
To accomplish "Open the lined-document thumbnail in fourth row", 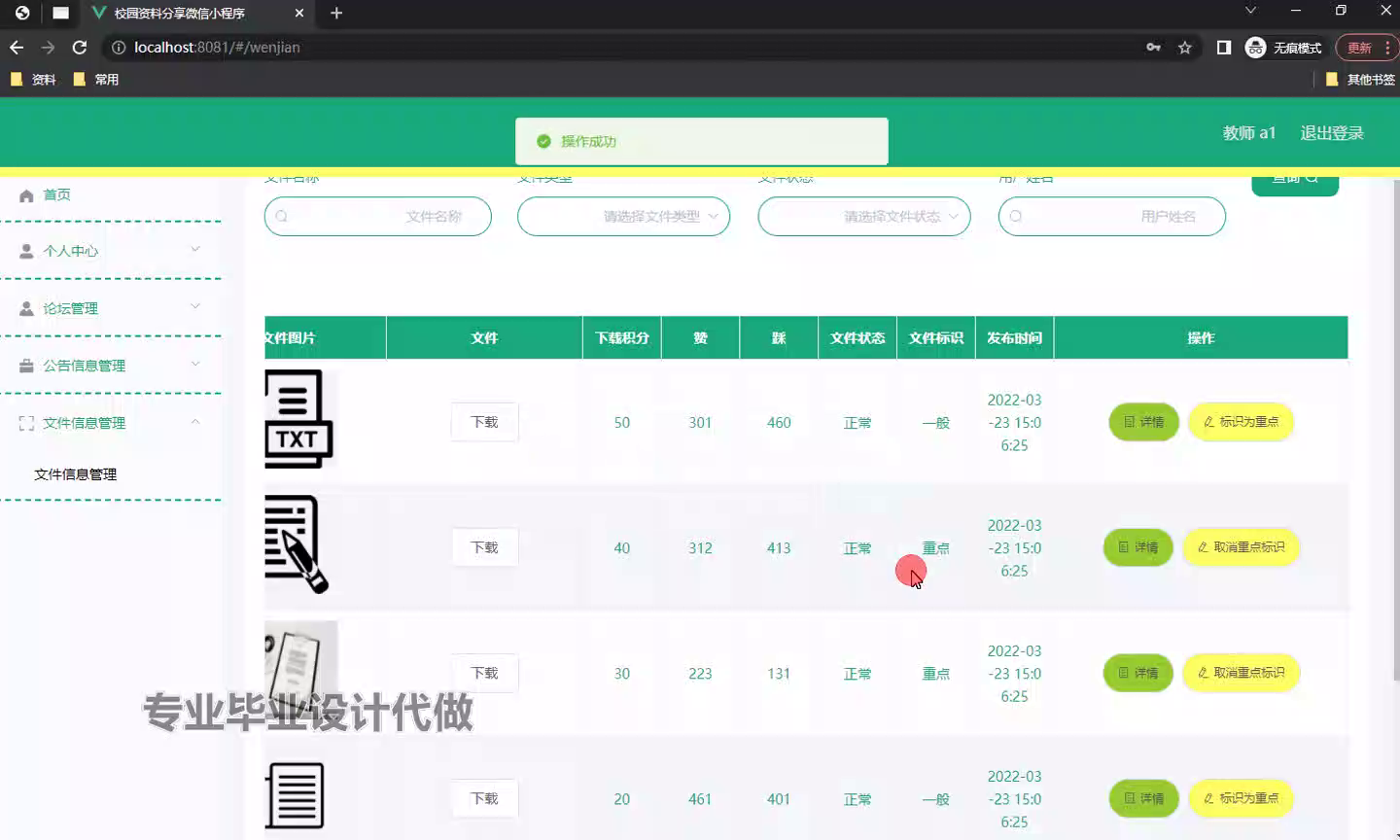I will click(295, 795).
